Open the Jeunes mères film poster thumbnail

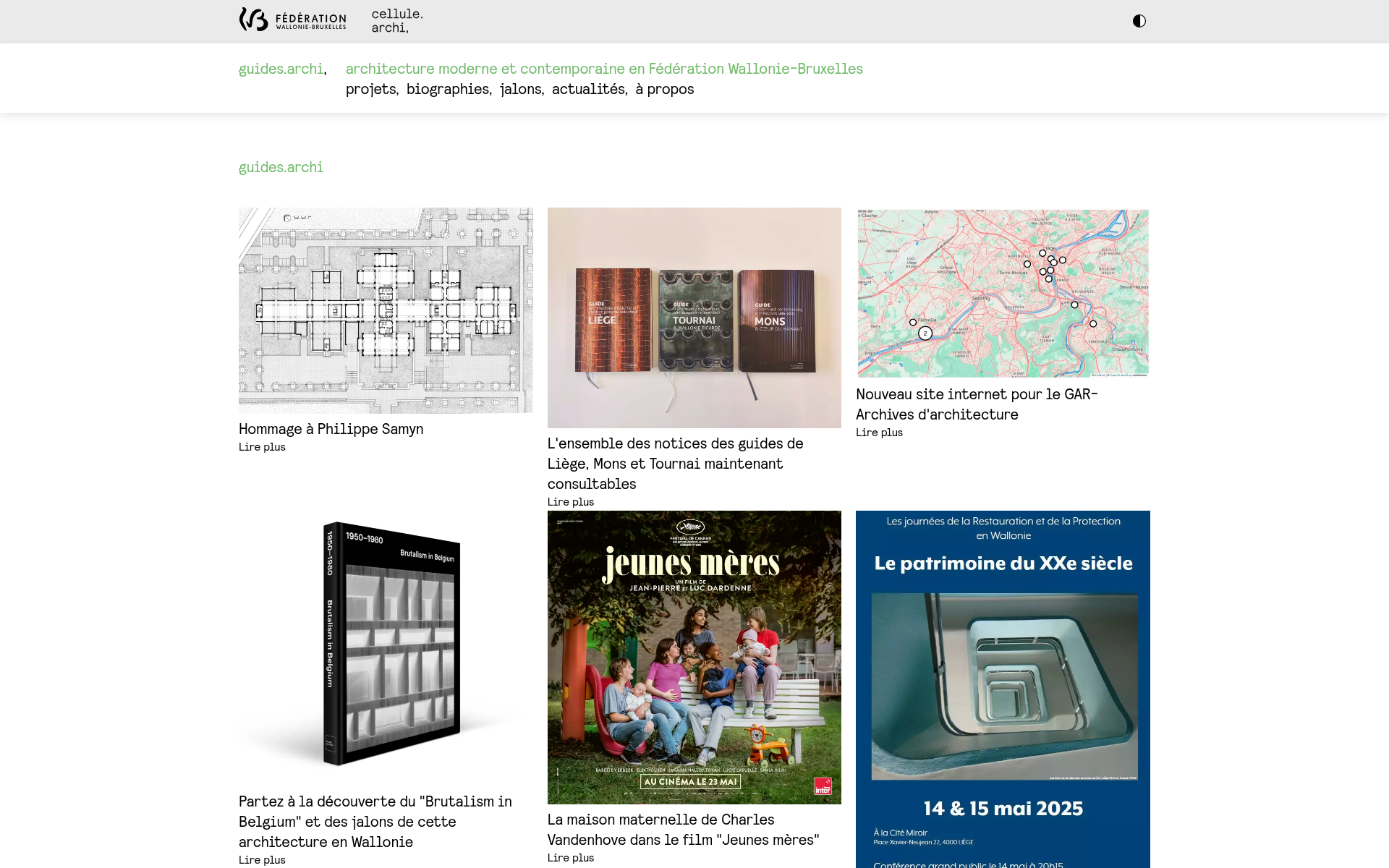coord(694,658)
